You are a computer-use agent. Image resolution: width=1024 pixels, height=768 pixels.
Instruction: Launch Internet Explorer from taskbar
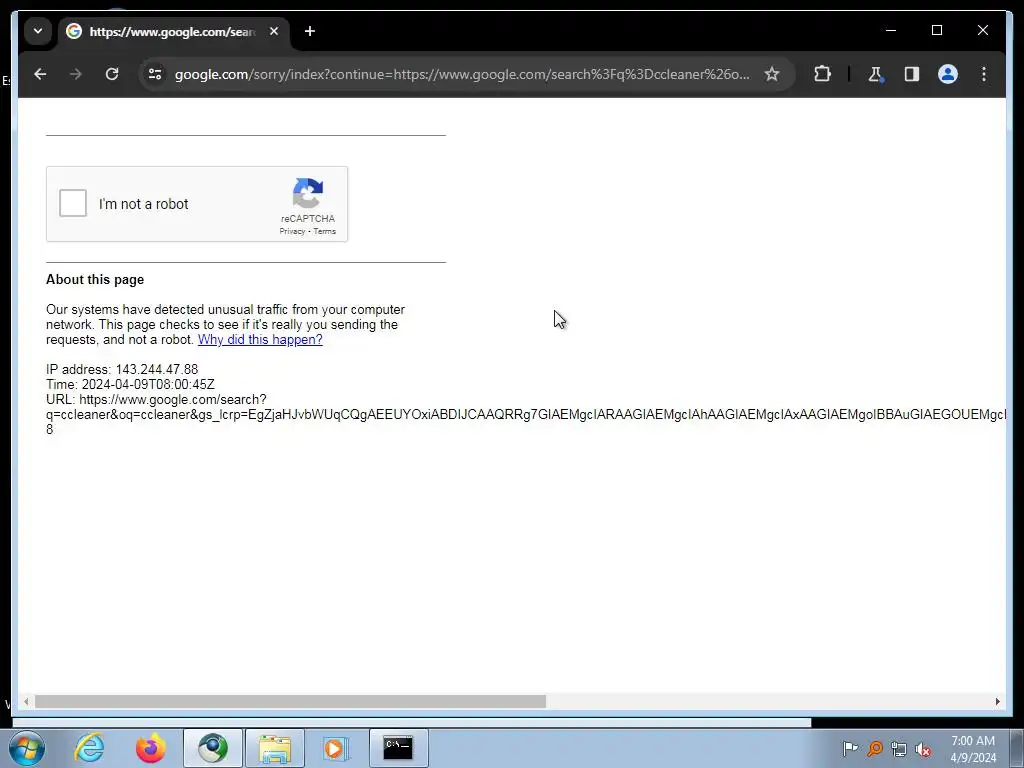(89, 748)
